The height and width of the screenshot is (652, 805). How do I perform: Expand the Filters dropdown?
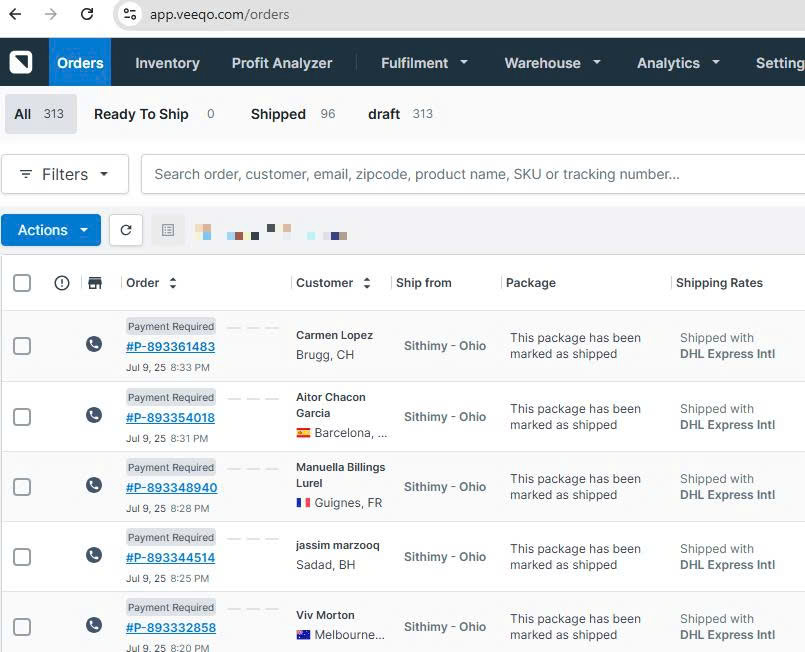pos(65,174)
